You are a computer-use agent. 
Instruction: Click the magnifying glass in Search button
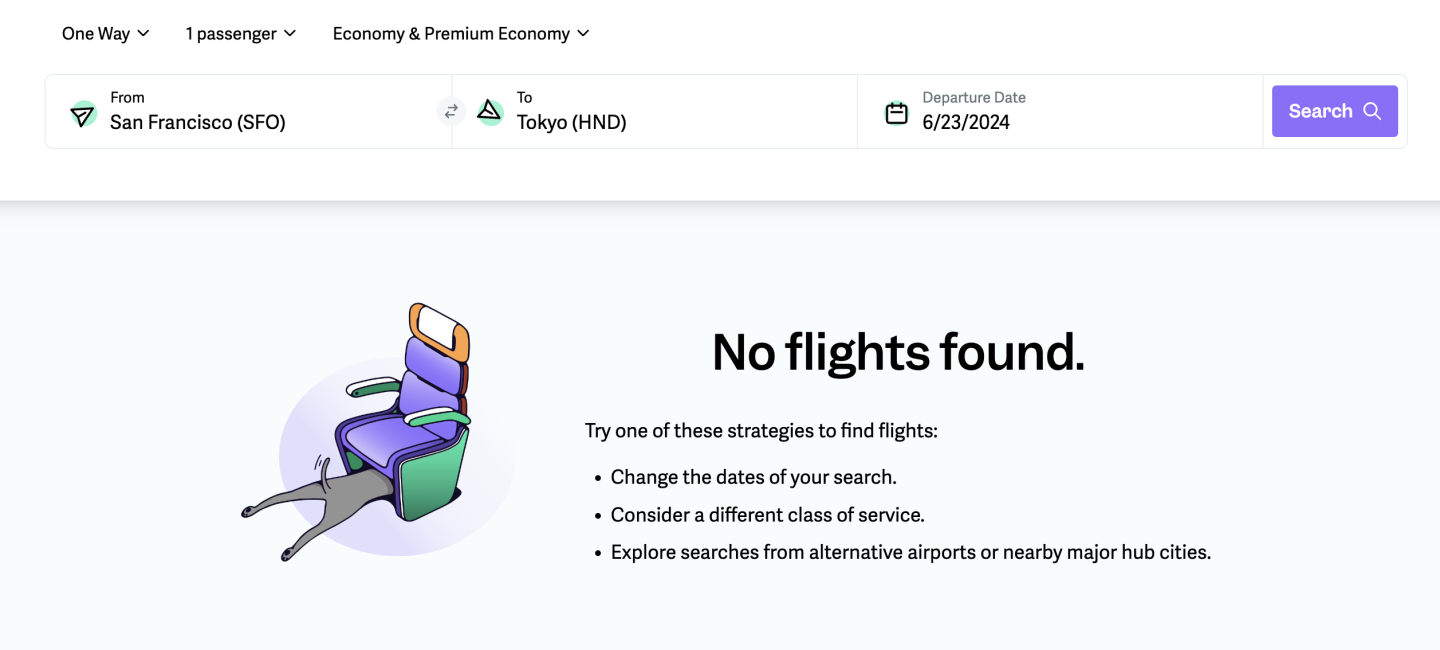[1372, 111]
